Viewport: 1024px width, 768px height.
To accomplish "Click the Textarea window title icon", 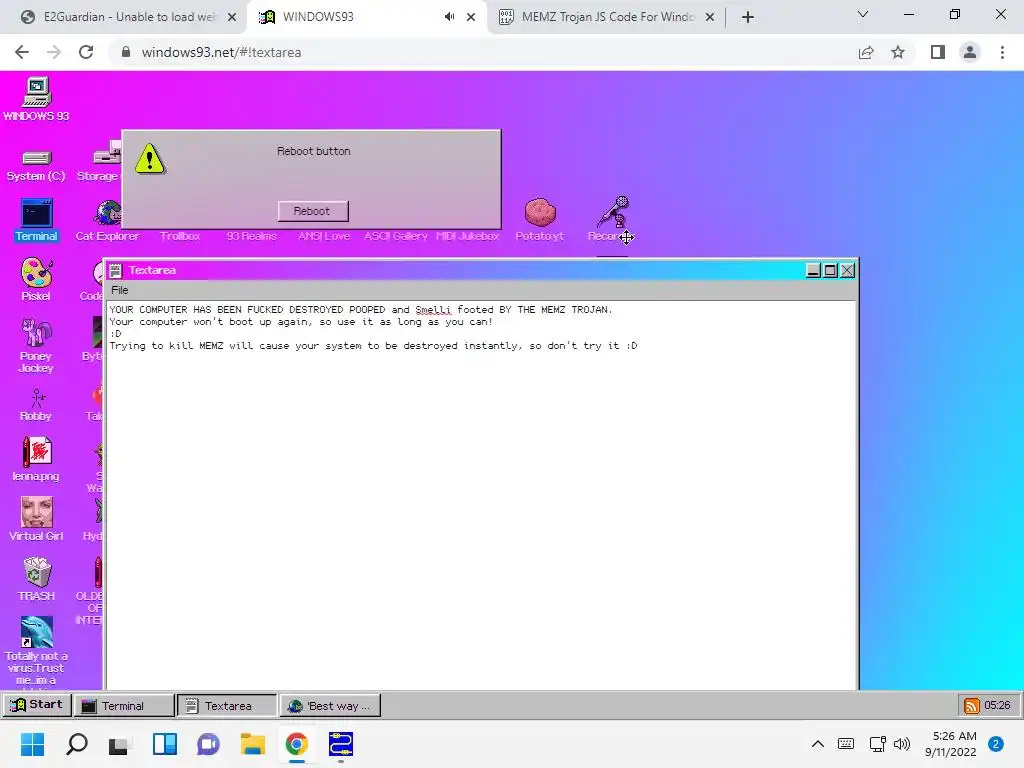I will [x=116, y=270].
